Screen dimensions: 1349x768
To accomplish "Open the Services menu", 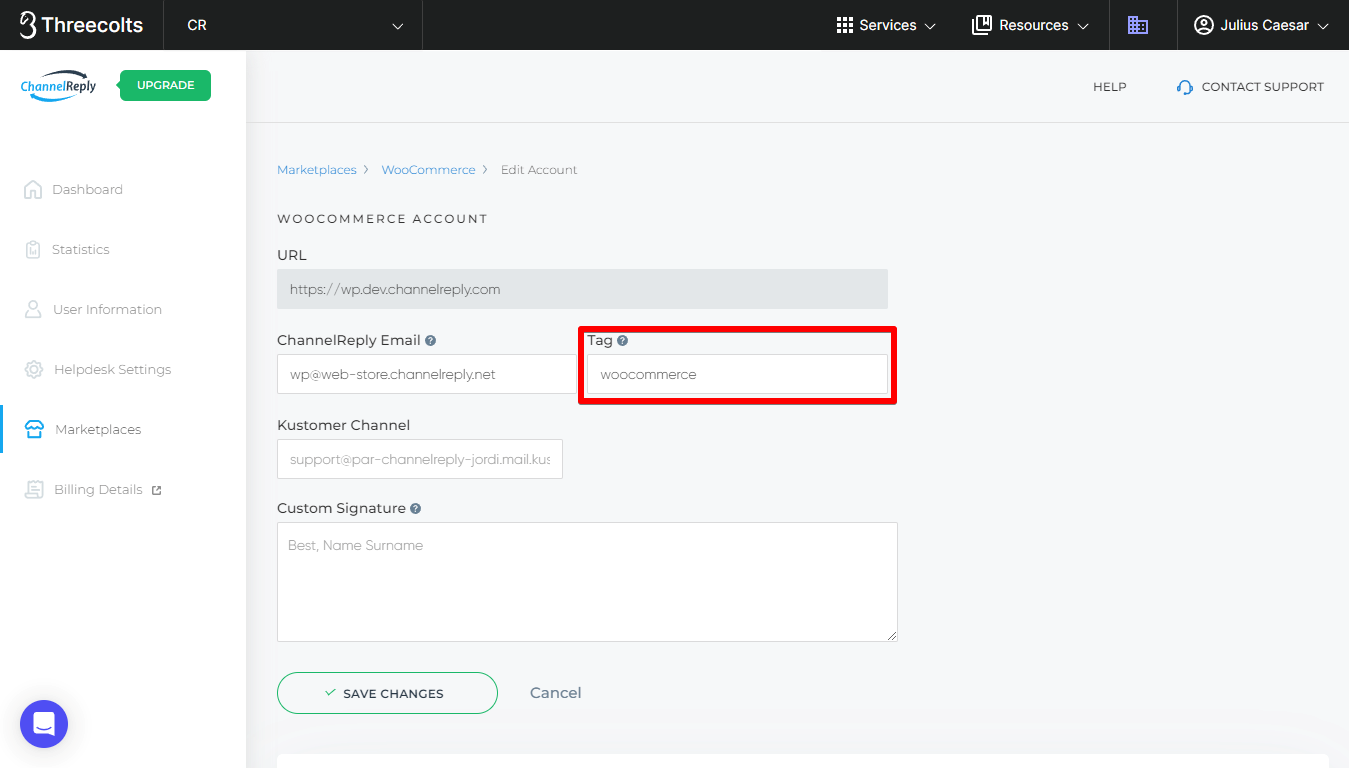I will pos(887,25).
